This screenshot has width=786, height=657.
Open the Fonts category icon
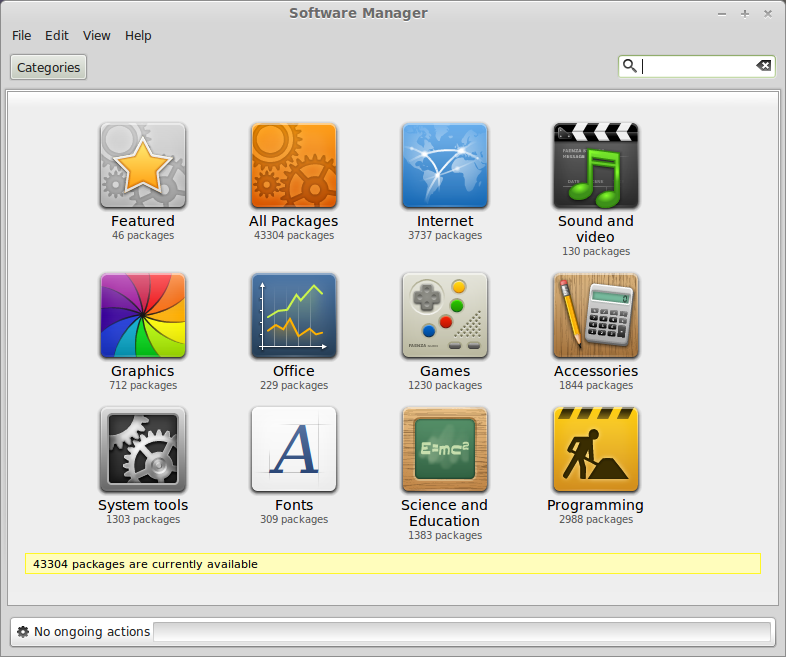[294, 450]
